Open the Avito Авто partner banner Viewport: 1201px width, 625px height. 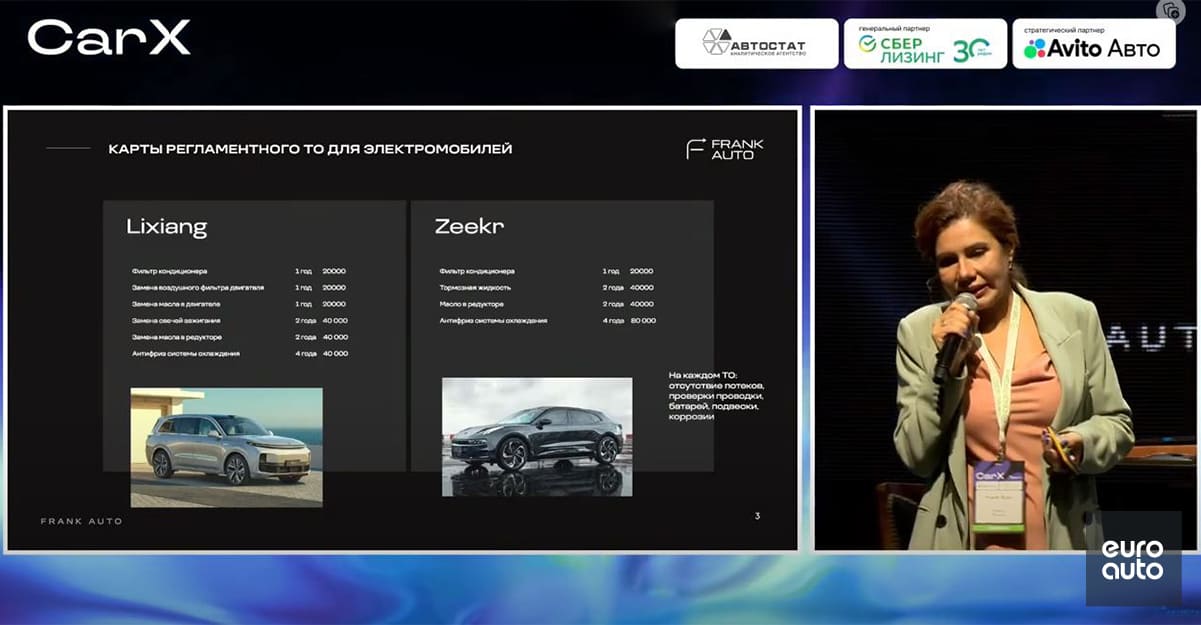pyautogui.click(x=1094, y=43)
